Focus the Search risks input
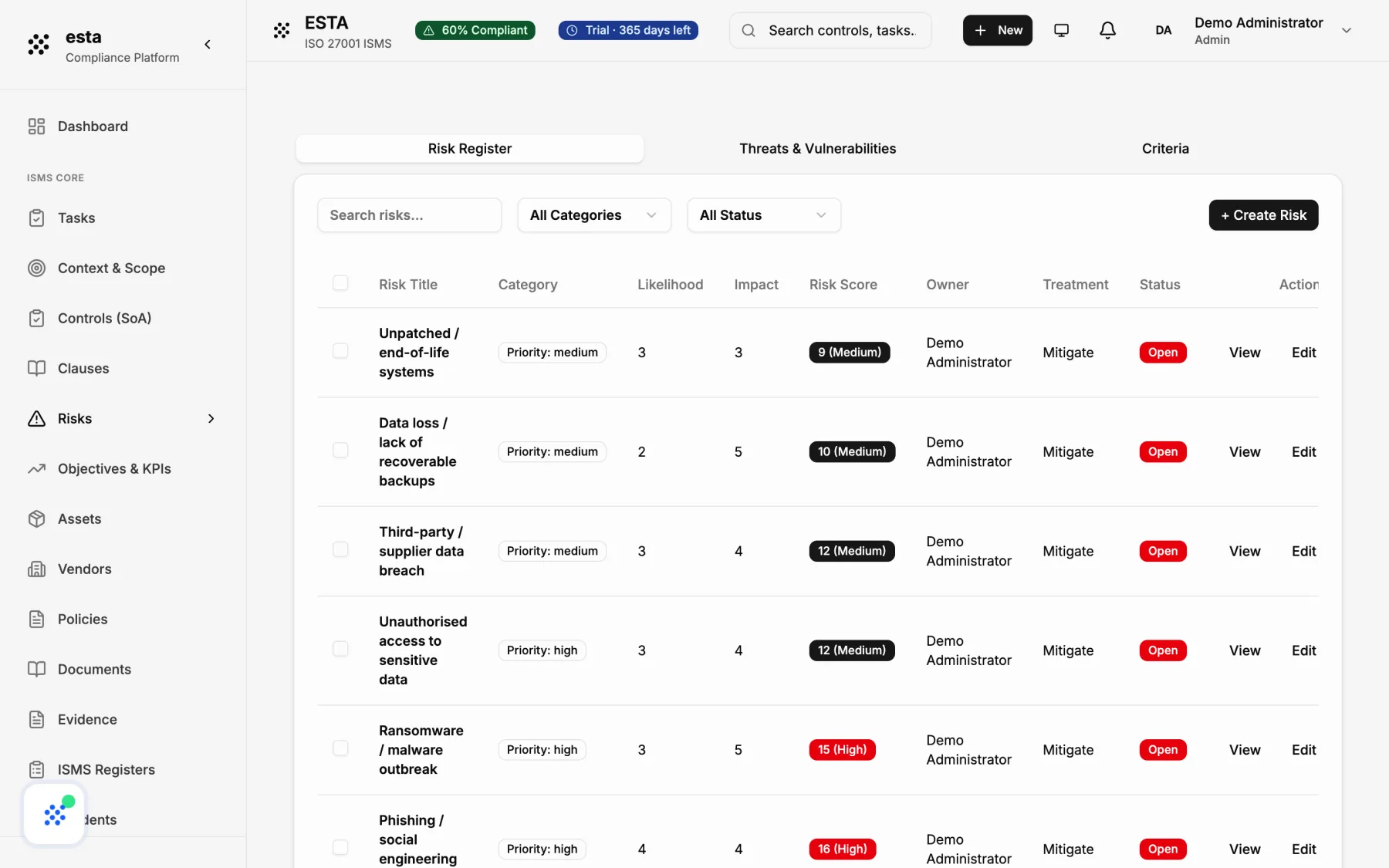The width and height of the screenshot is (1389, 868). (410, 215)
